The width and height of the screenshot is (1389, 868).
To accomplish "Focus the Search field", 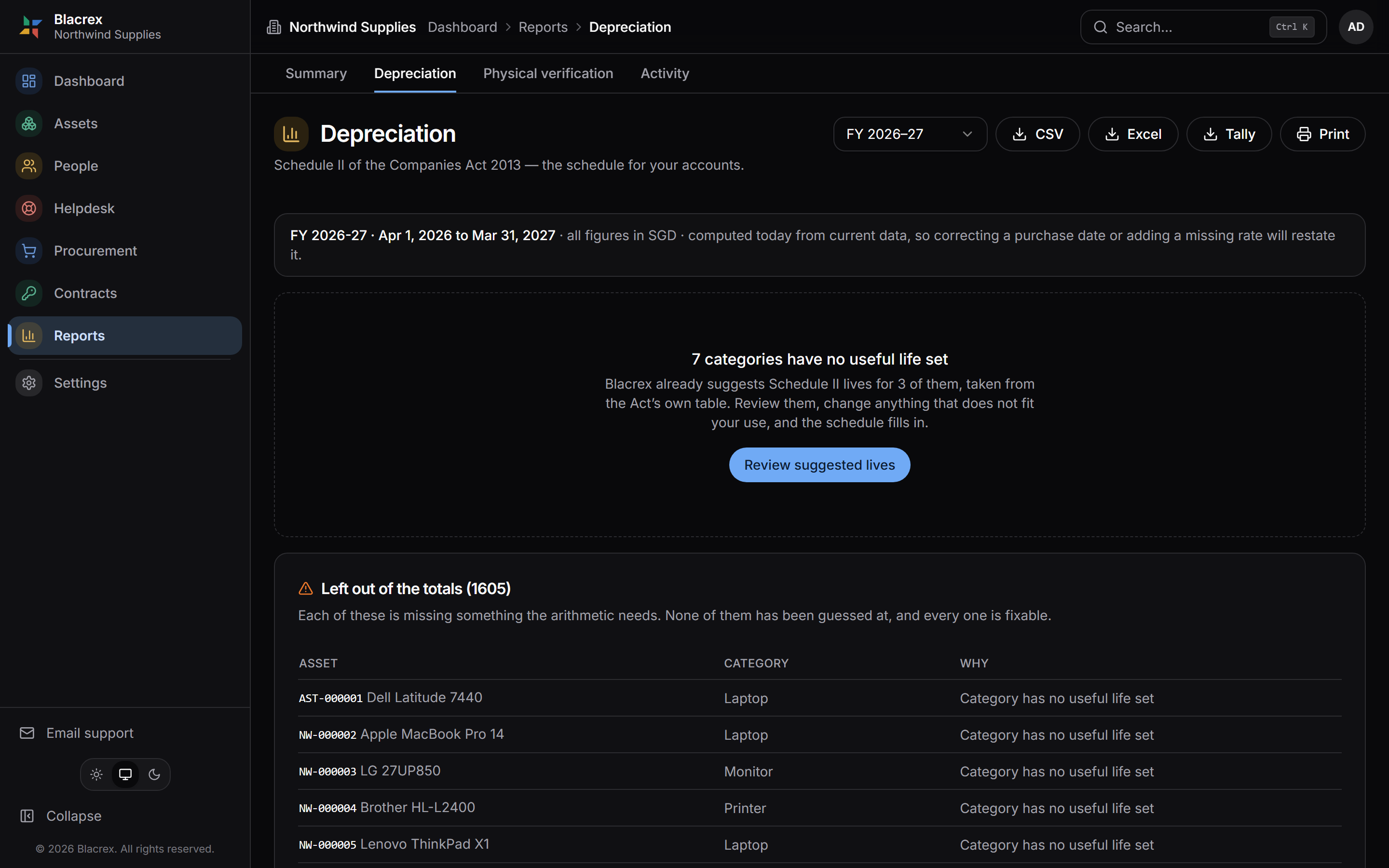I will click(x=1204, y=27).
